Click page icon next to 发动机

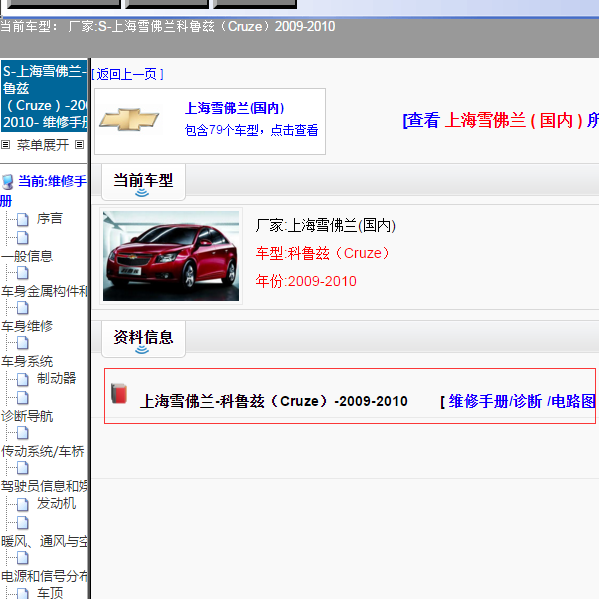(23, 505)
